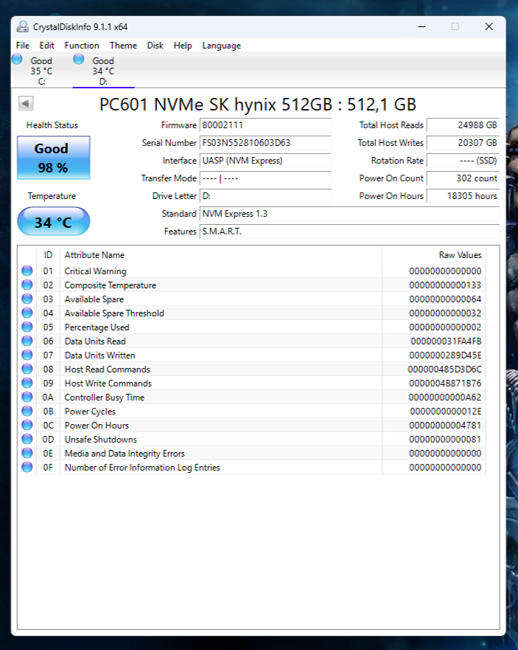
Task: Click Total Host Writes value 20307 GB
Action: (x=463, y=143)
